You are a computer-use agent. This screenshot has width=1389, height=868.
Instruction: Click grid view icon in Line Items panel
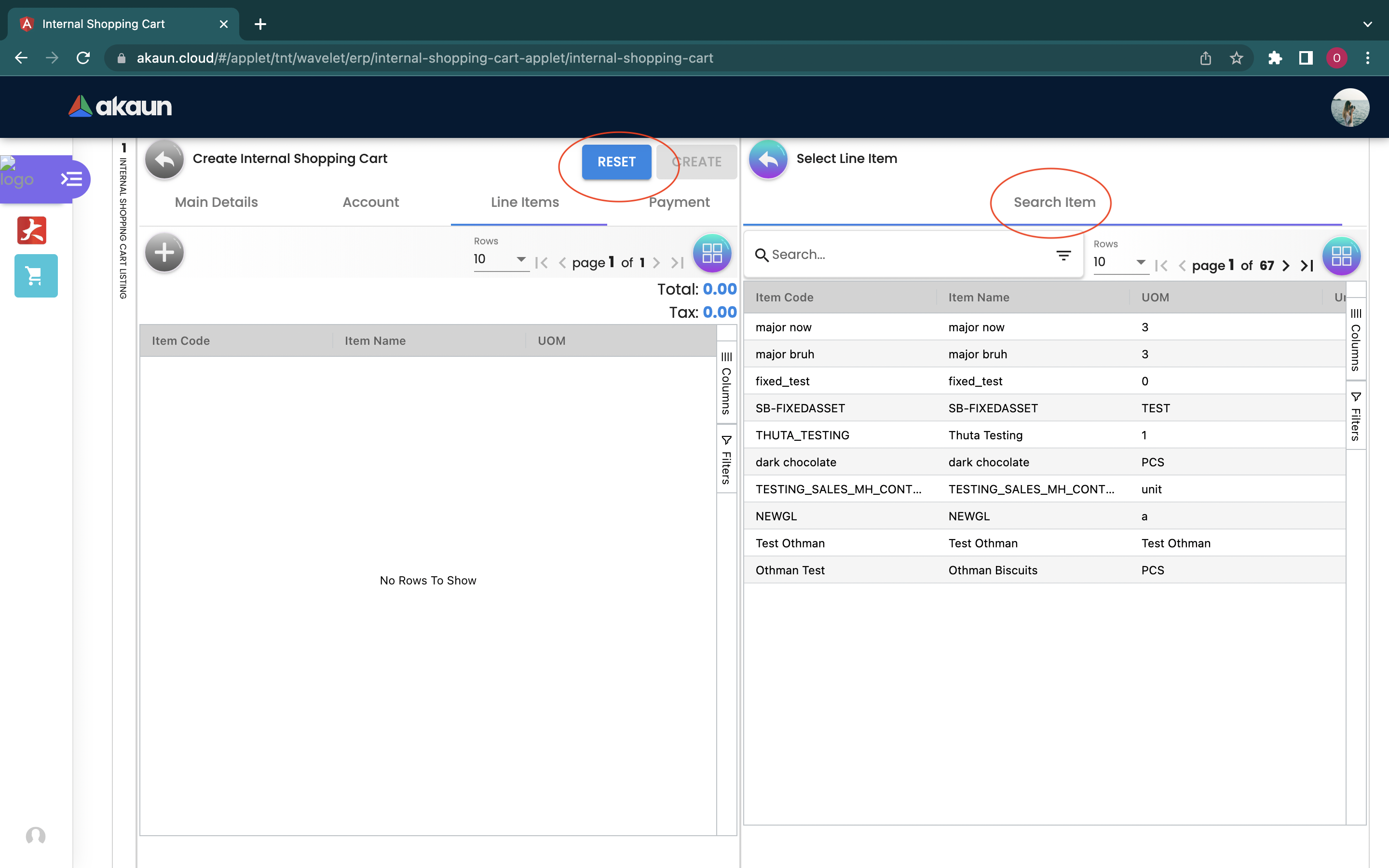click(712, 253)
